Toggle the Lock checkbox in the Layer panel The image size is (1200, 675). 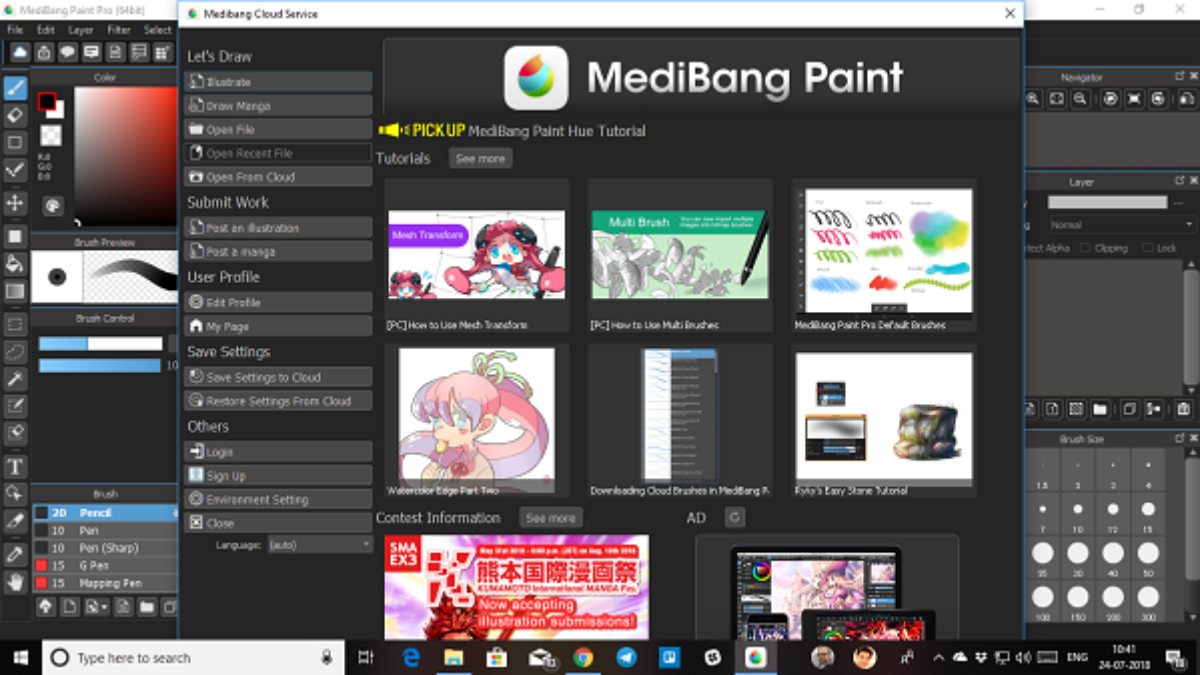[1146, 248]
